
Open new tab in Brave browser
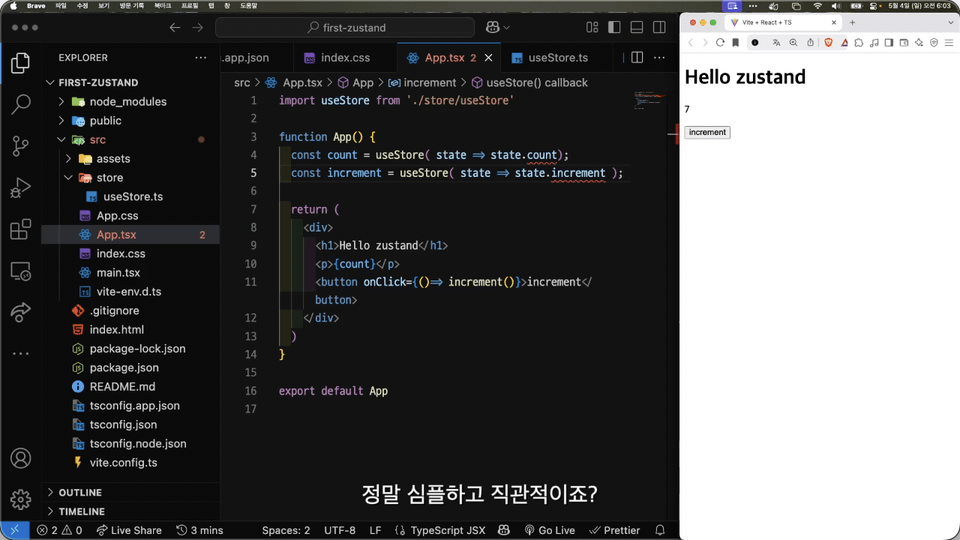point(852,23)
